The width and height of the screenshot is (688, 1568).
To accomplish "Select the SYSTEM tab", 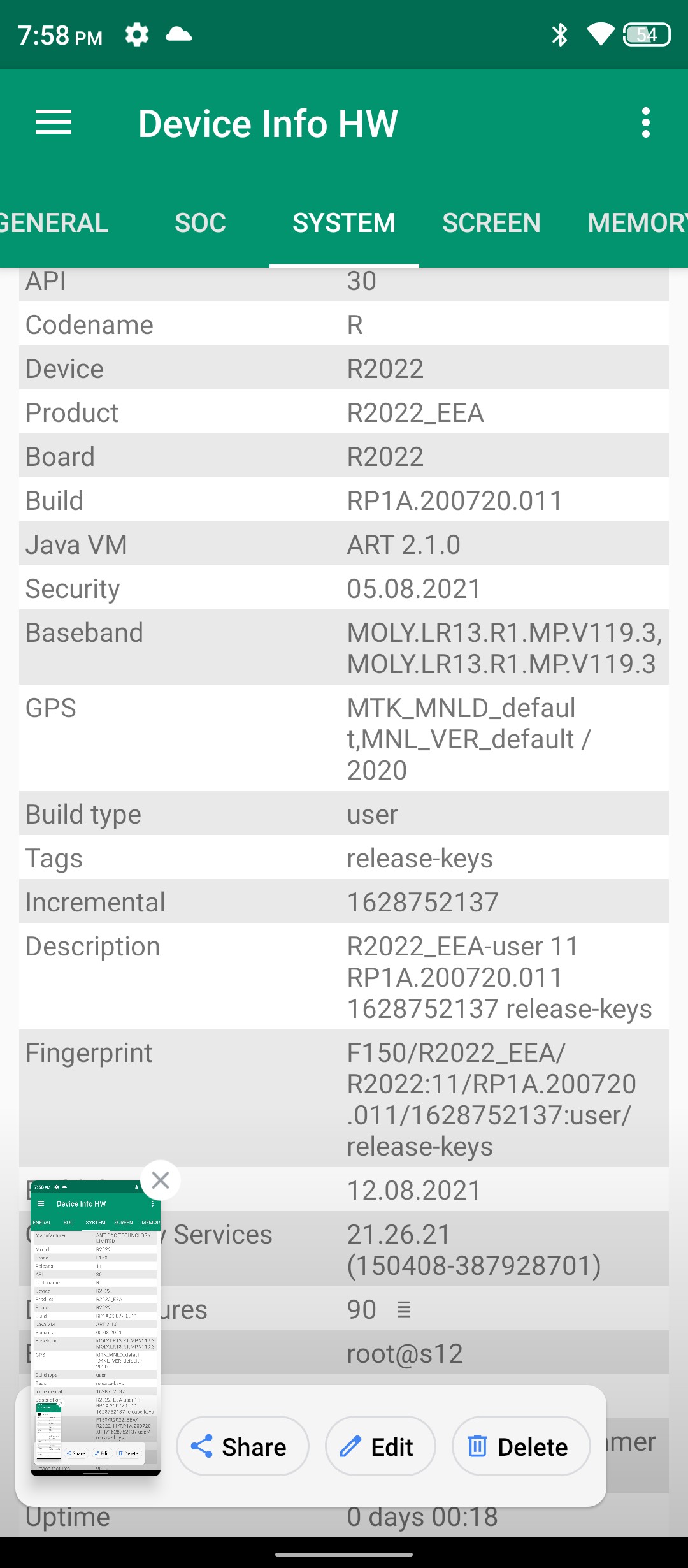I will (344, 223).
